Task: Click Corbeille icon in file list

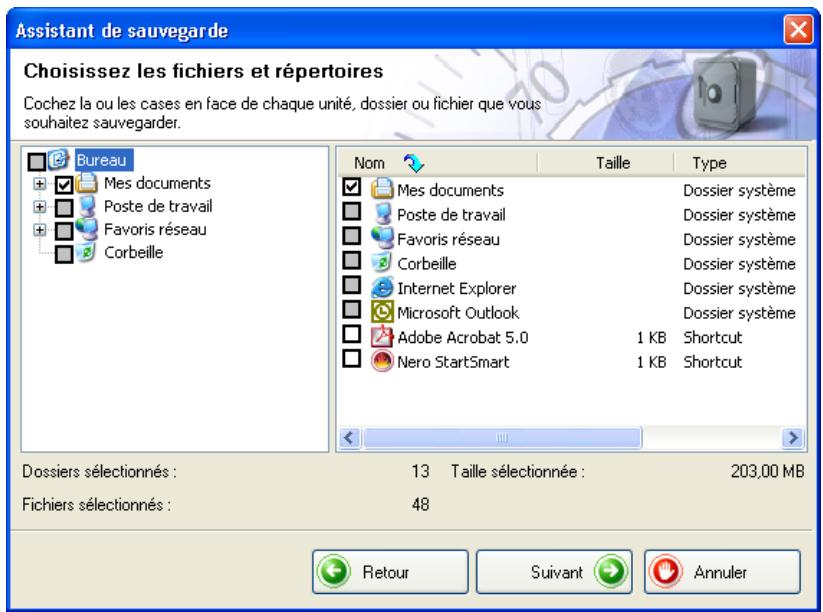Action: click(x=382, y=262)
